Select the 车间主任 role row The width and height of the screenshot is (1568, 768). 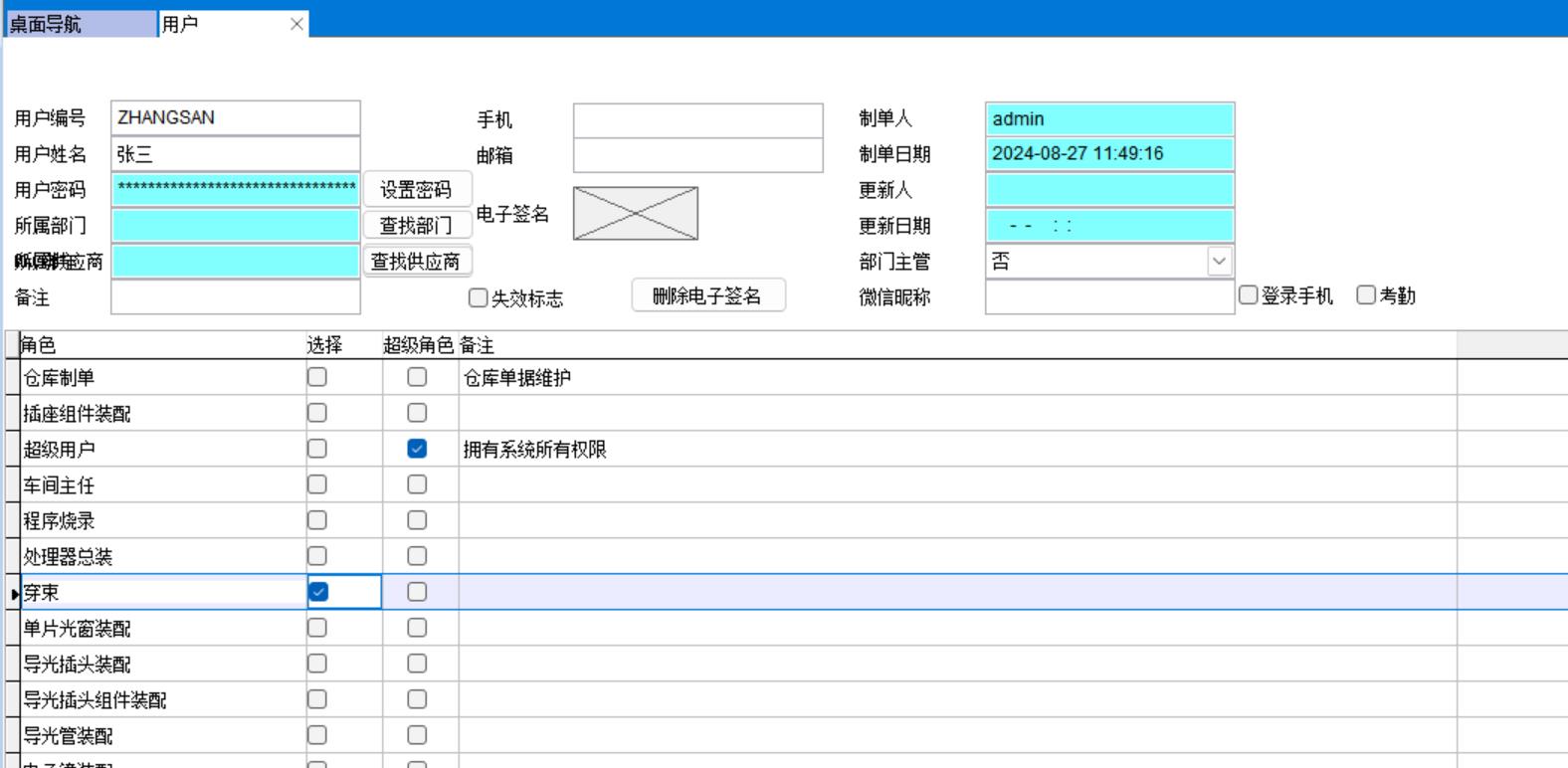[159, 485]
